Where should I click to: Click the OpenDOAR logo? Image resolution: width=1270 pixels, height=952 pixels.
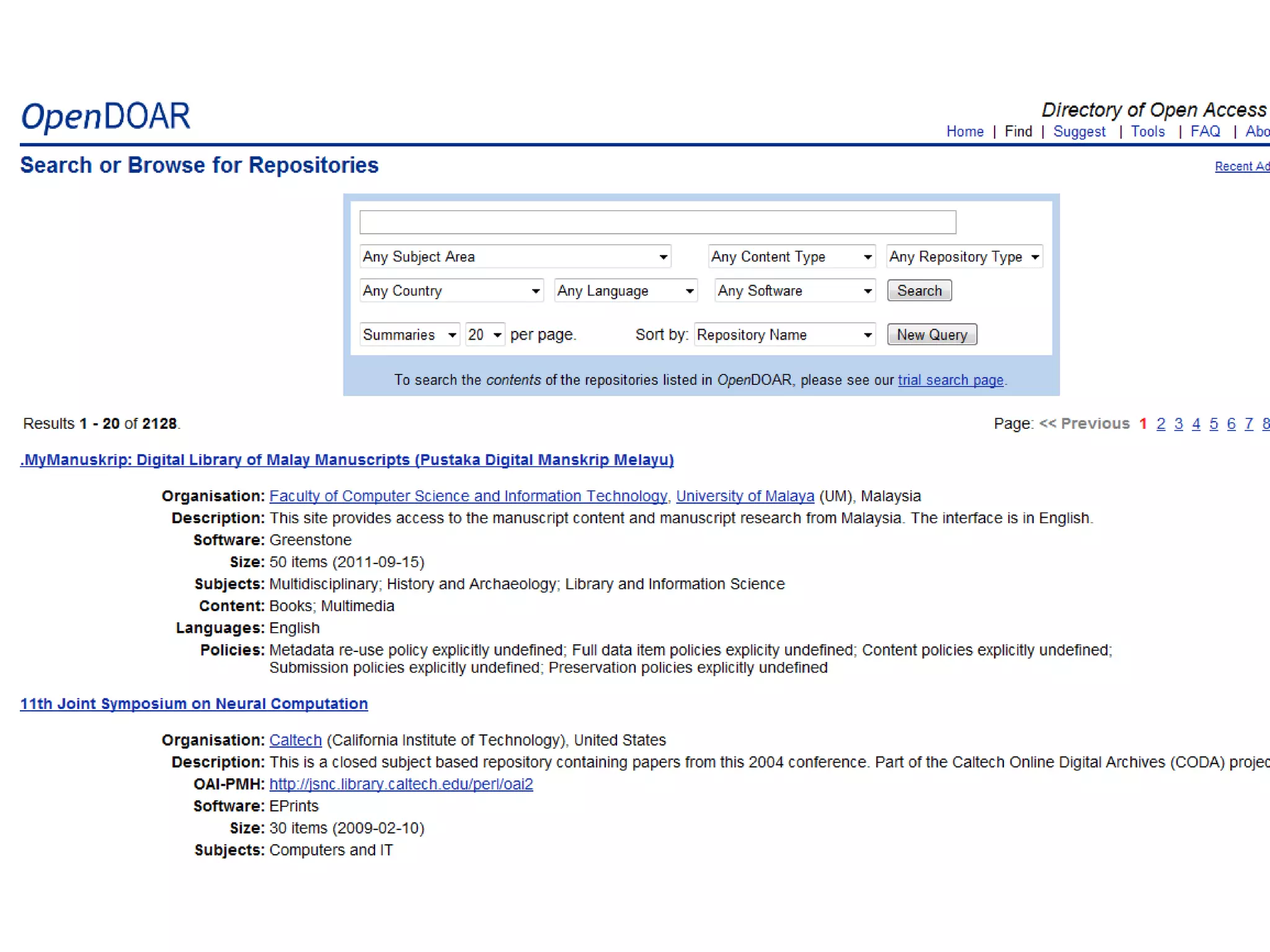[x=105, y=117]
